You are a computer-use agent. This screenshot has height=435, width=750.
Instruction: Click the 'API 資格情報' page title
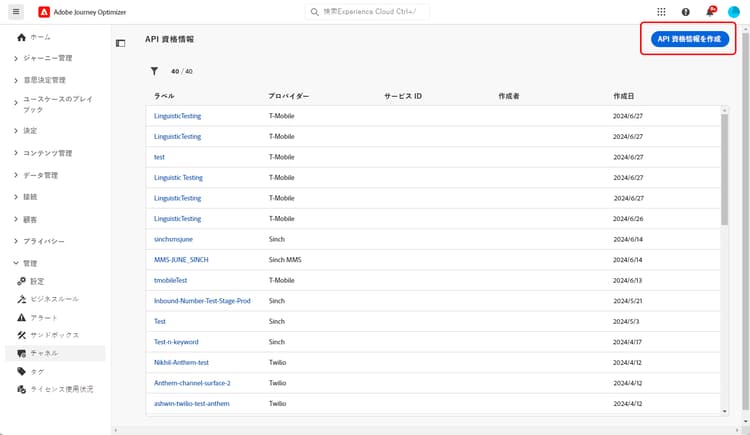pos(170,39)
